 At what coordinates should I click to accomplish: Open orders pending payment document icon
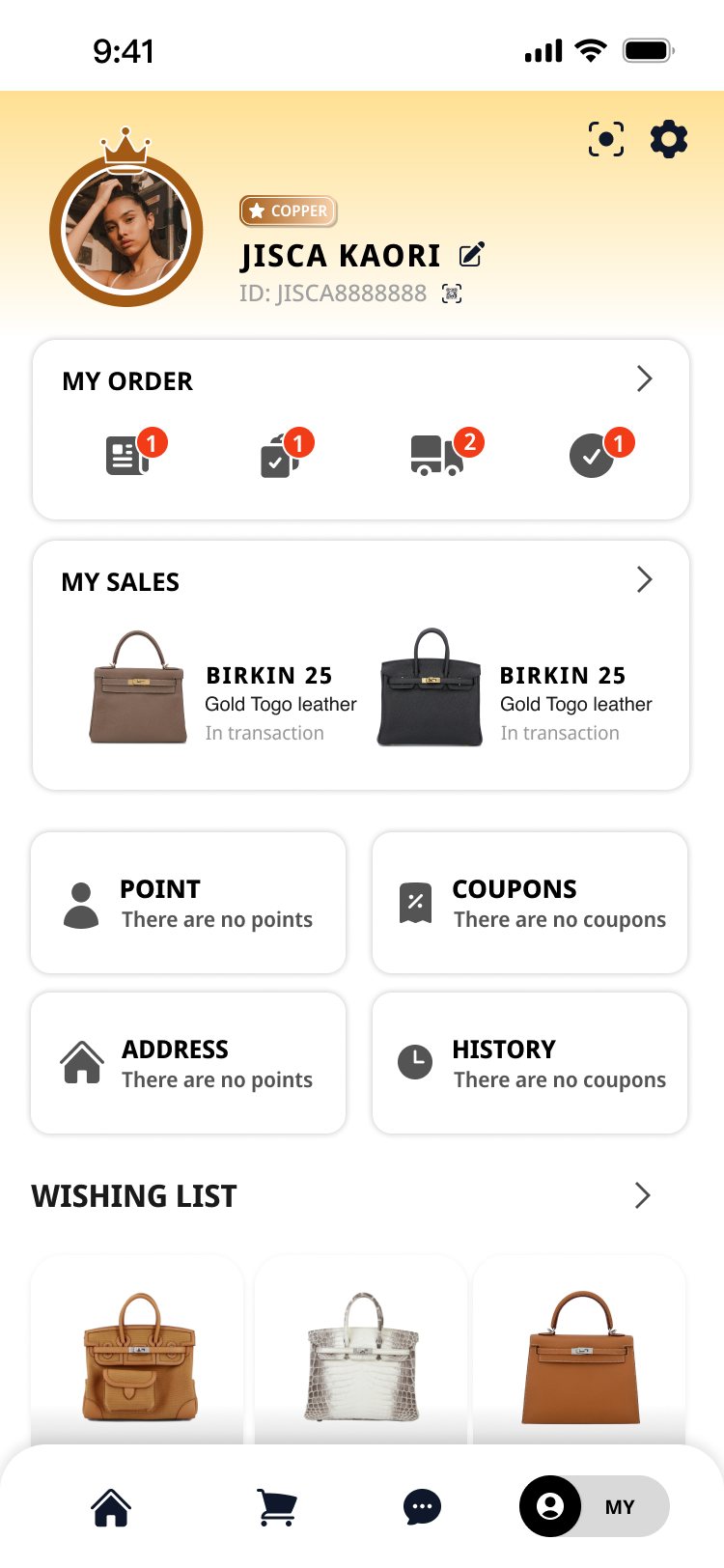[x=126, y=456]
